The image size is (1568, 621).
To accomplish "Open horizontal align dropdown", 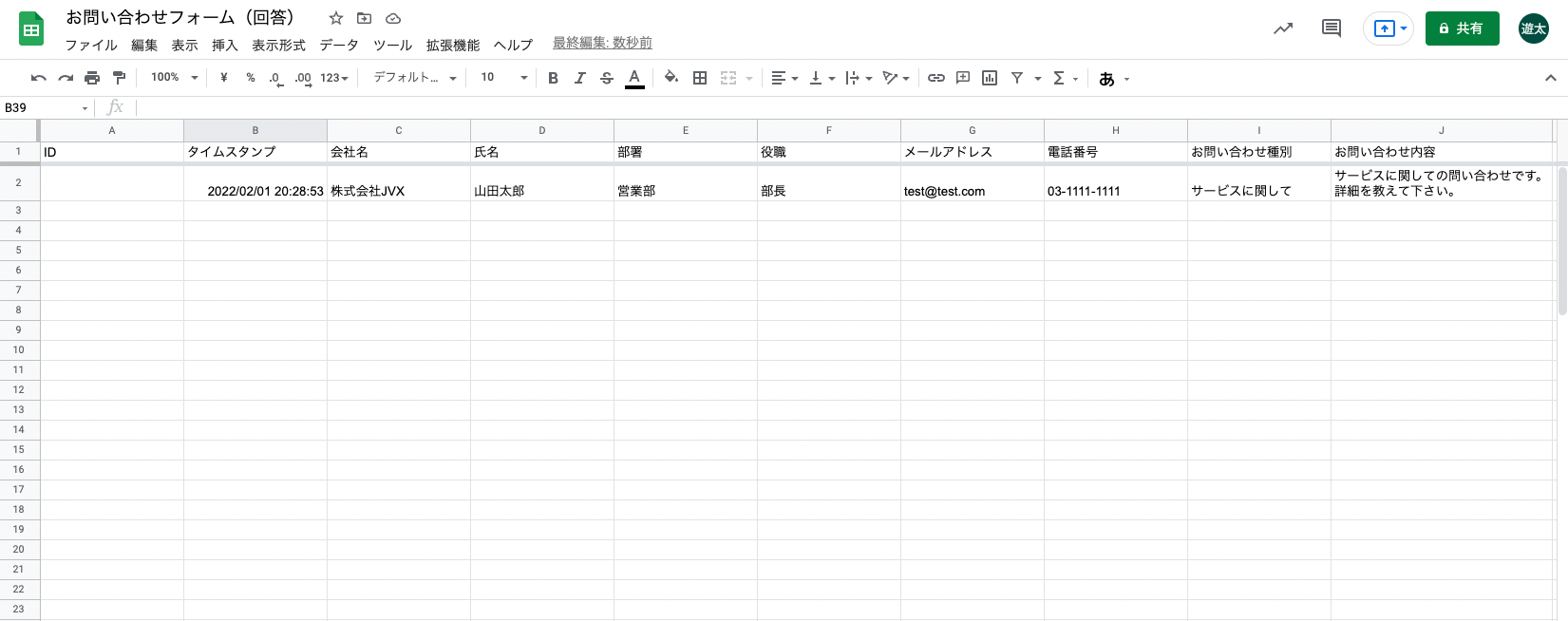I will [x=784, y=78].
